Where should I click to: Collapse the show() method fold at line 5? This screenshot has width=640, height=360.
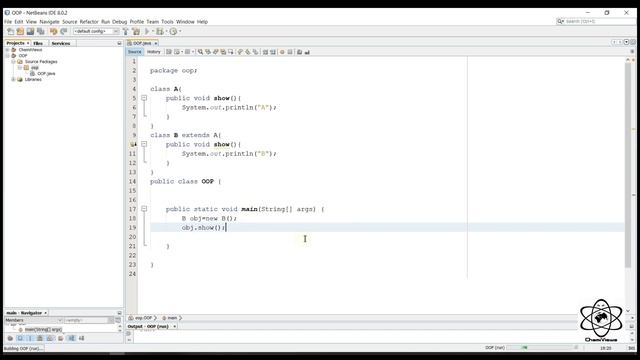(144, 98)
